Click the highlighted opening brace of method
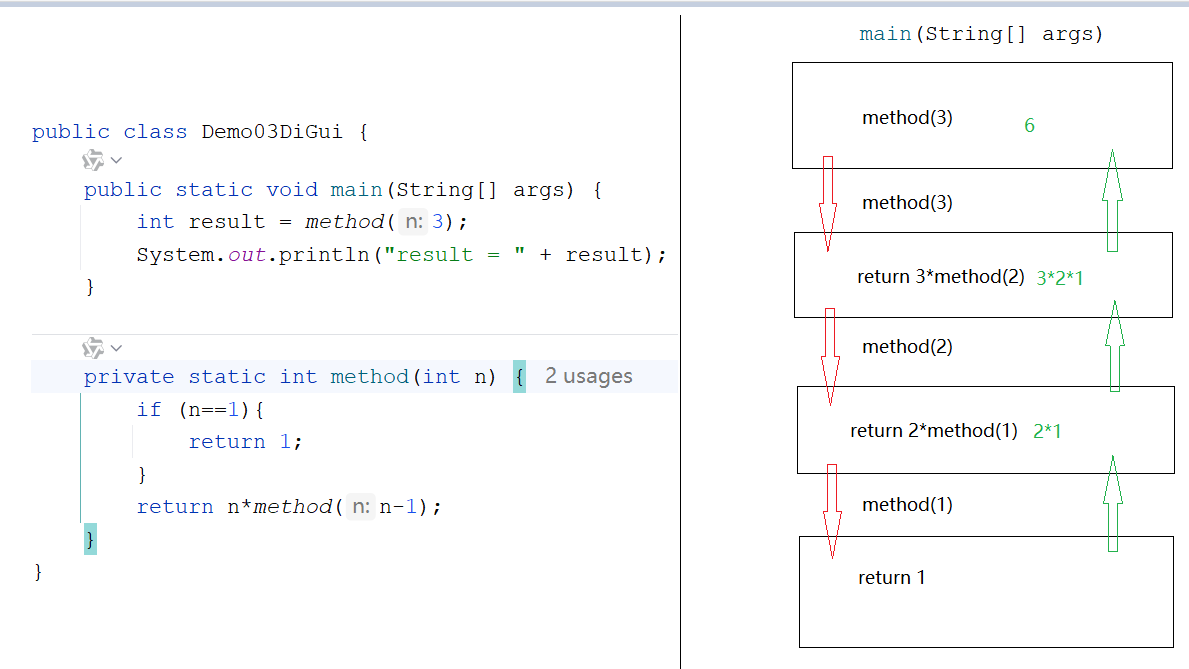Screen dimensions: 1189x669 pos(519,377)
